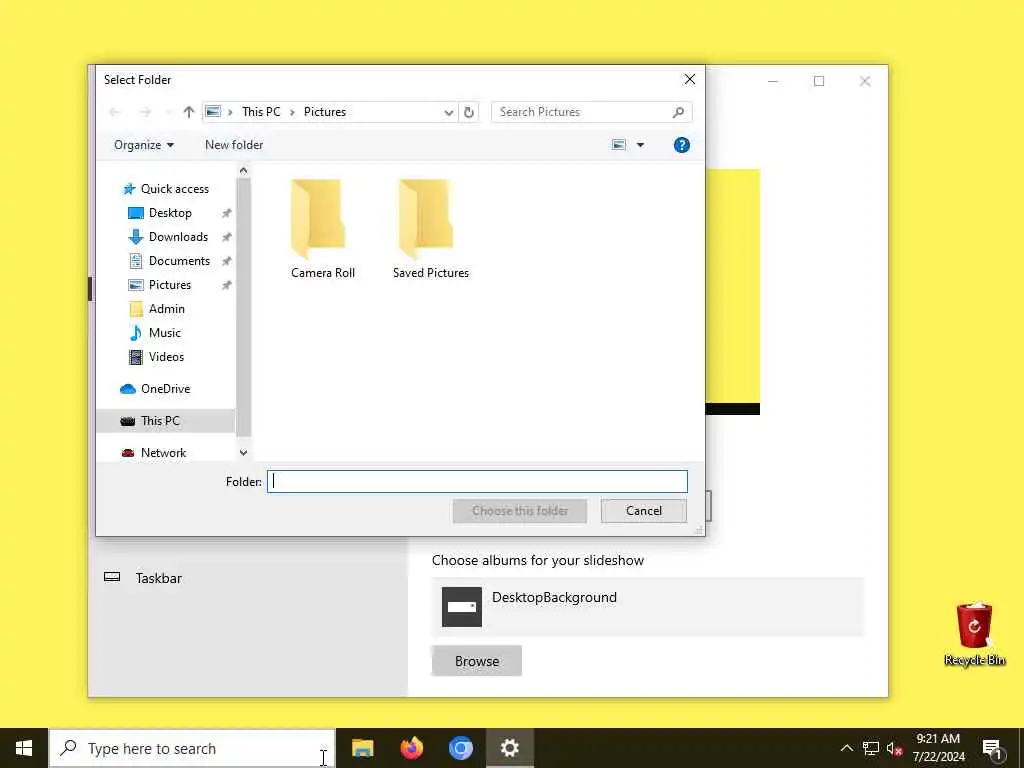1024x768 pixels.
Task: Click the DesktopBackground album name
Action: pos(554,598)
